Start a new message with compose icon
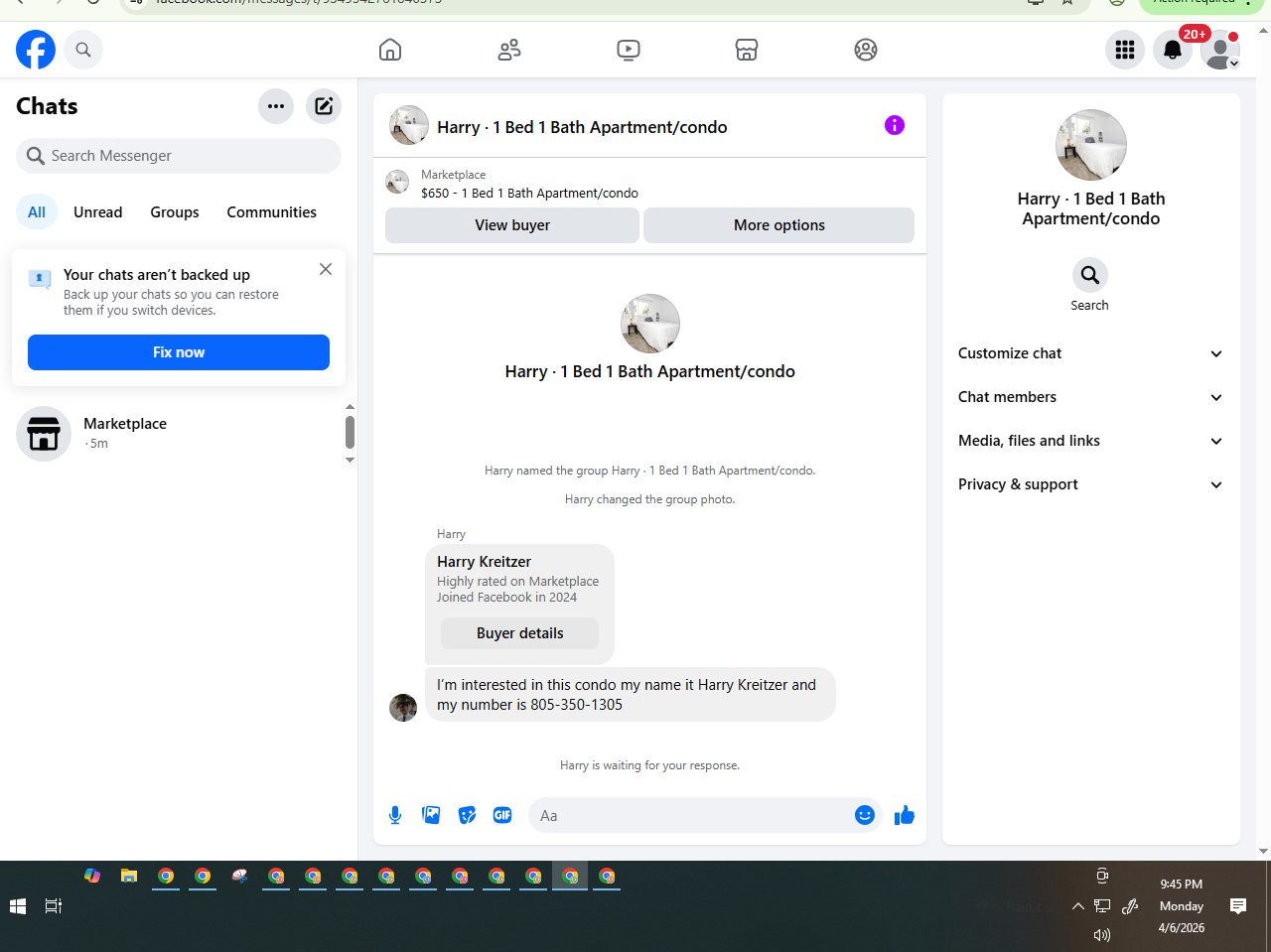This screenshot has height=952, width=1271. coord(324,106)
